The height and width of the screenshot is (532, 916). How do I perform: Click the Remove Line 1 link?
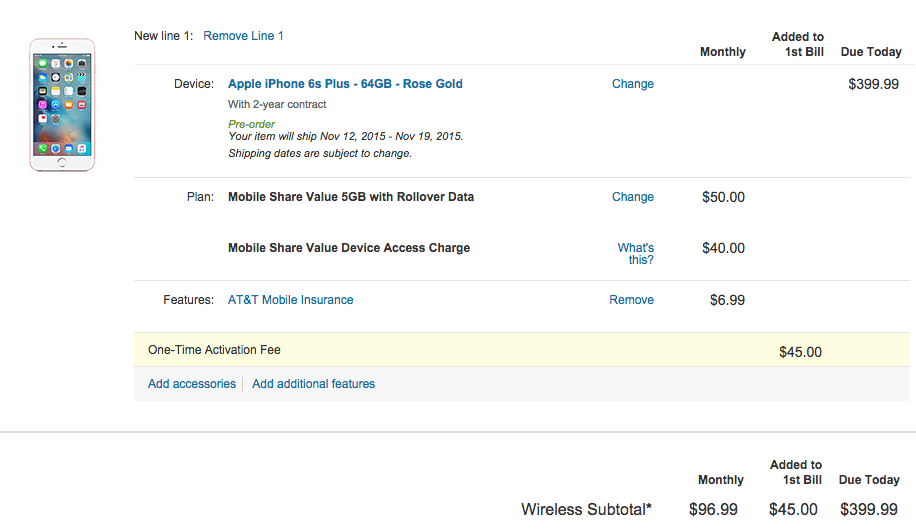[x=243, y=36]
